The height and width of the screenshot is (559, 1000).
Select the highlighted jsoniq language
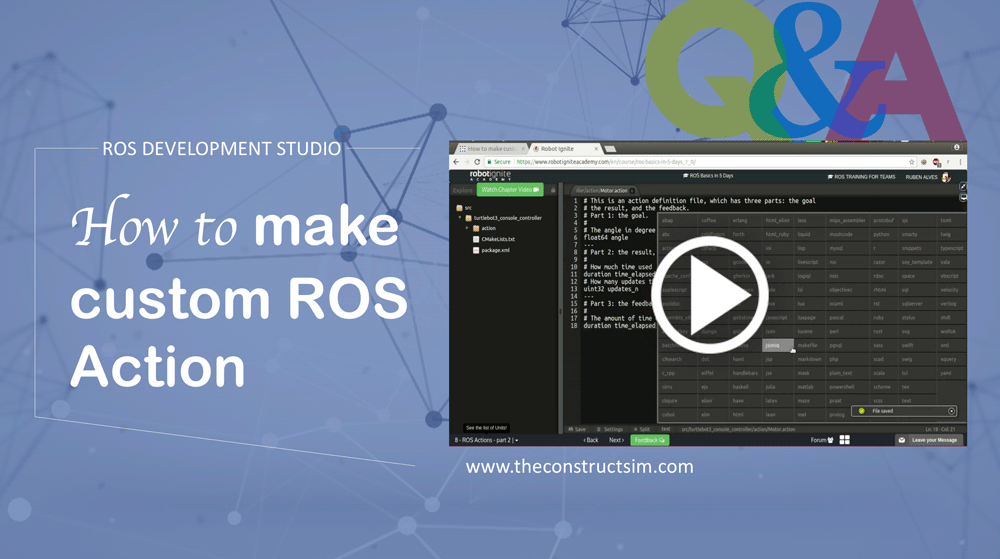pos(777,345)
